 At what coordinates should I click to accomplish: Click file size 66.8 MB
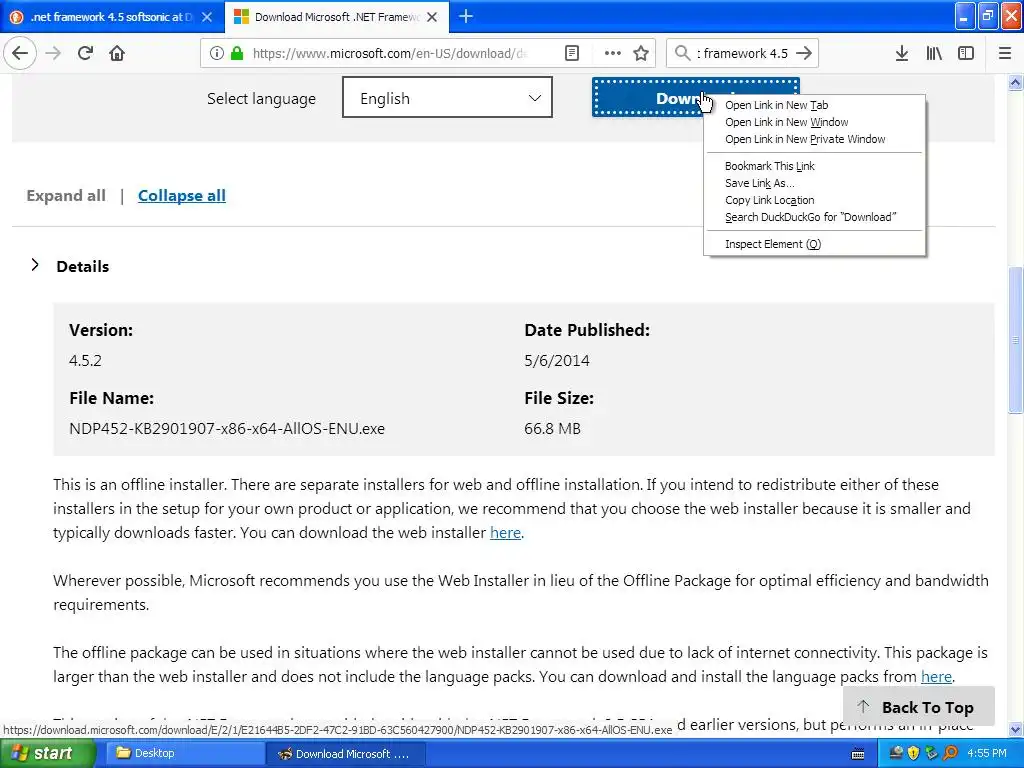pyautogui.click(x=552, y=428)
